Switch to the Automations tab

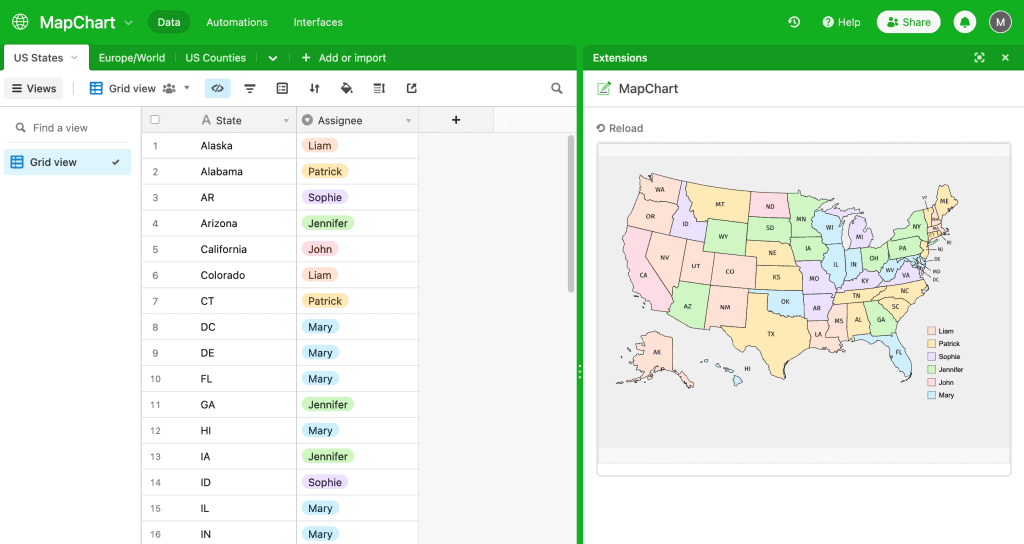click(237, 22)
